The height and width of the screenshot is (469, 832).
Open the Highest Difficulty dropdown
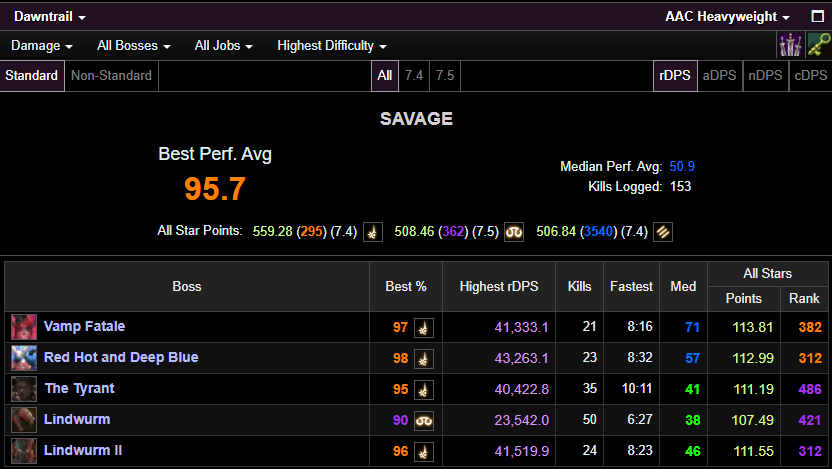(331, 46)
